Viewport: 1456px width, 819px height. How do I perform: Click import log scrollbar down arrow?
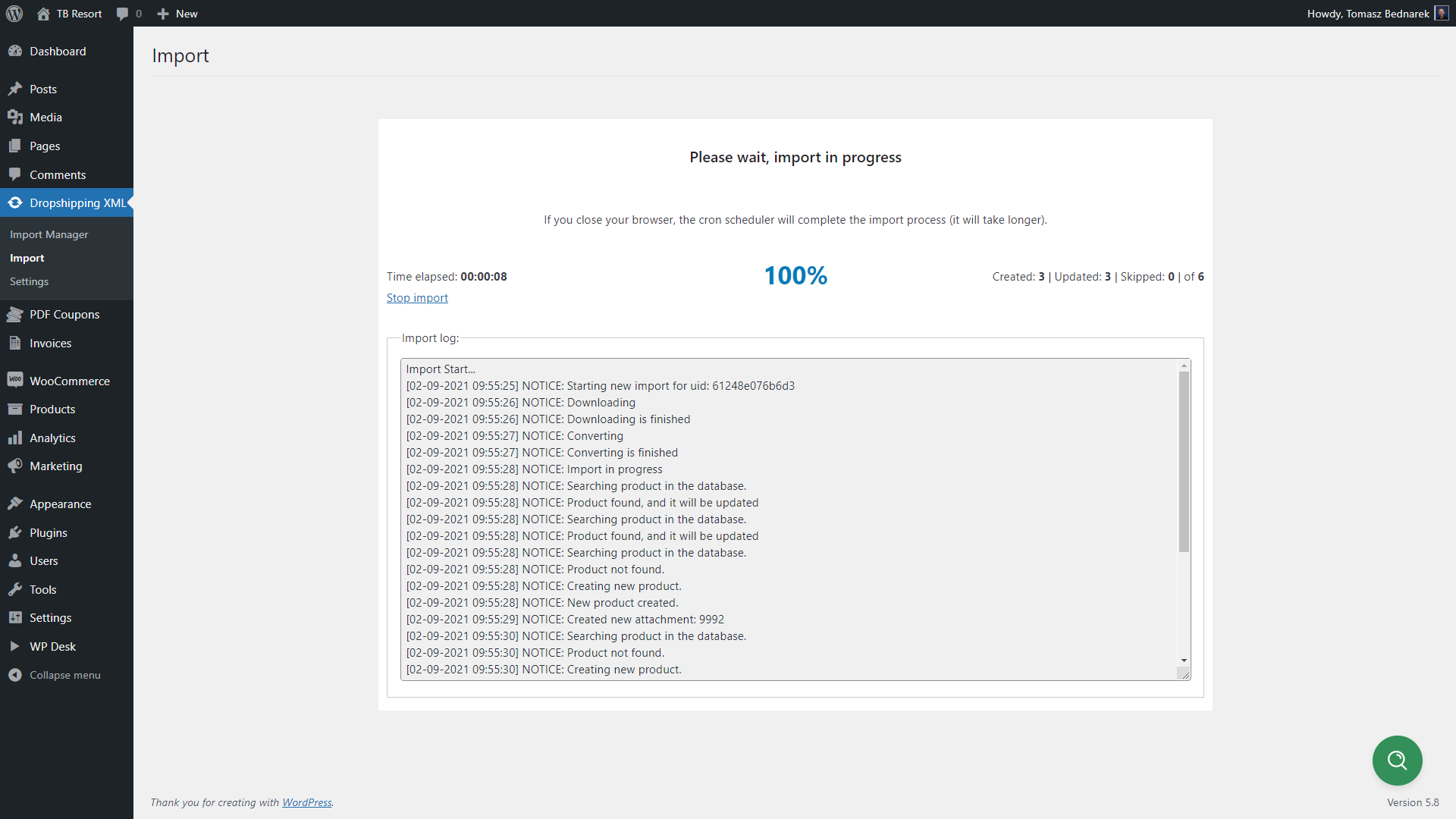[x=1184, y=661]
